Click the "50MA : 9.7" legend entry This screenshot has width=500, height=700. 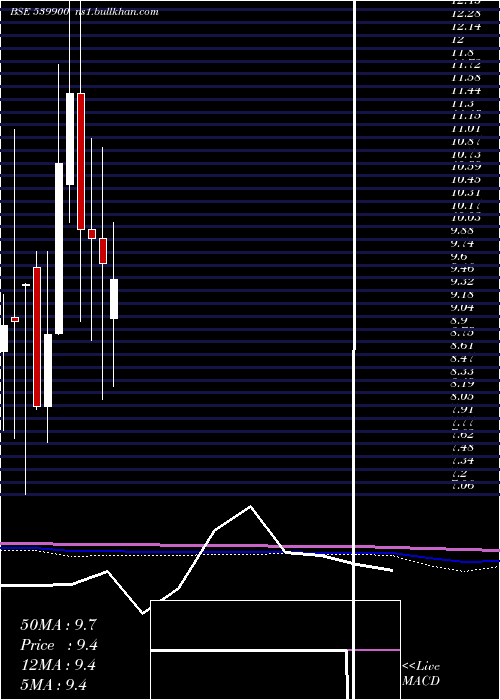(58, 625)
